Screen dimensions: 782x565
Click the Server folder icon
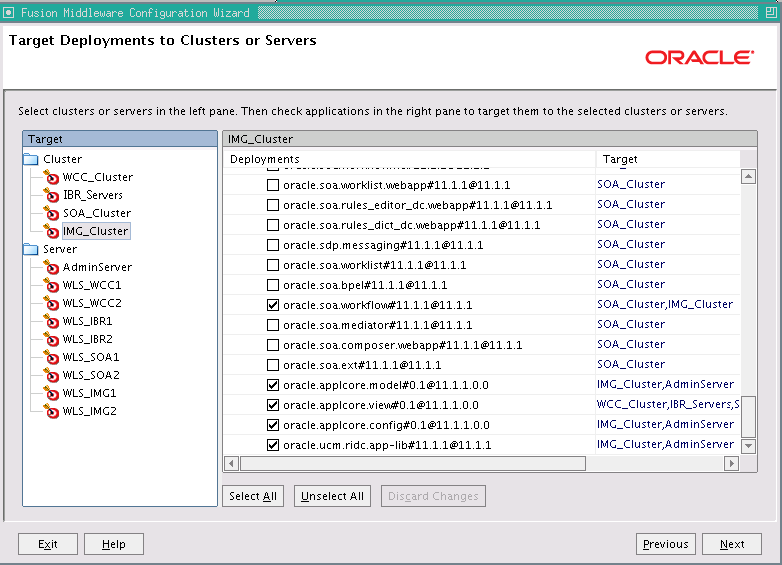click(31, 249)
